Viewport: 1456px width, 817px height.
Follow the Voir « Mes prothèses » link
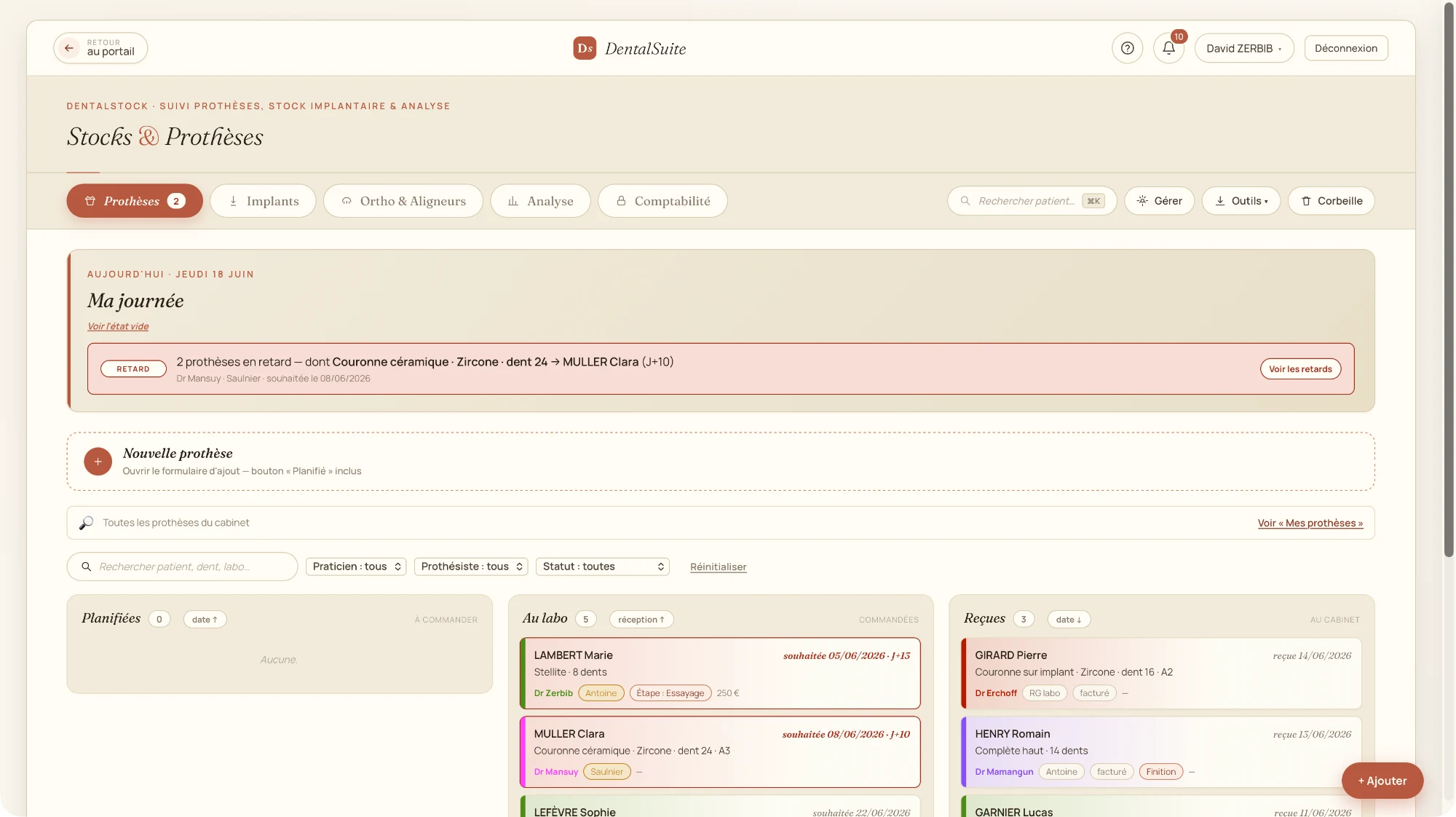[1310, 523]
